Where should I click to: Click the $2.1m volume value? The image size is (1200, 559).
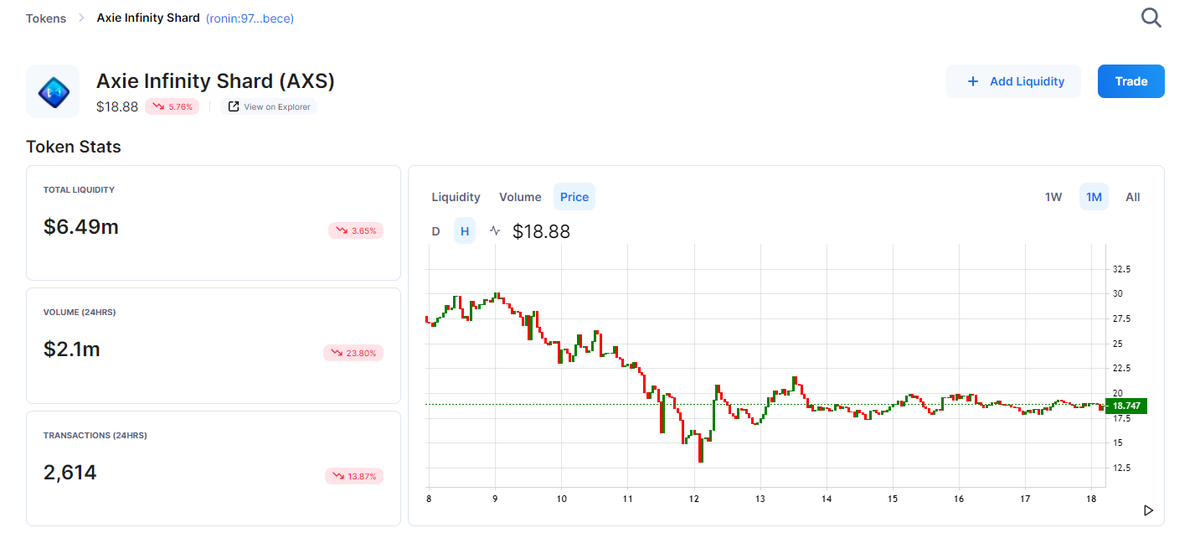(72, 350)
